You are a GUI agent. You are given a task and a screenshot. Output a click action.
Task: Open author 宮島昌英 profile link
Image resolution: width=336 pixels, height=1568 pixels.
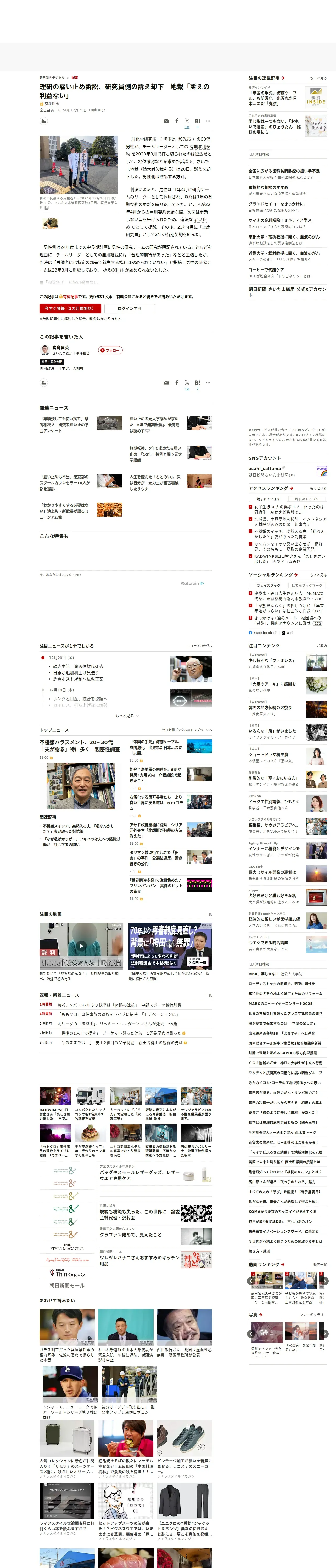pyautogui.click(x=60, y=348)
